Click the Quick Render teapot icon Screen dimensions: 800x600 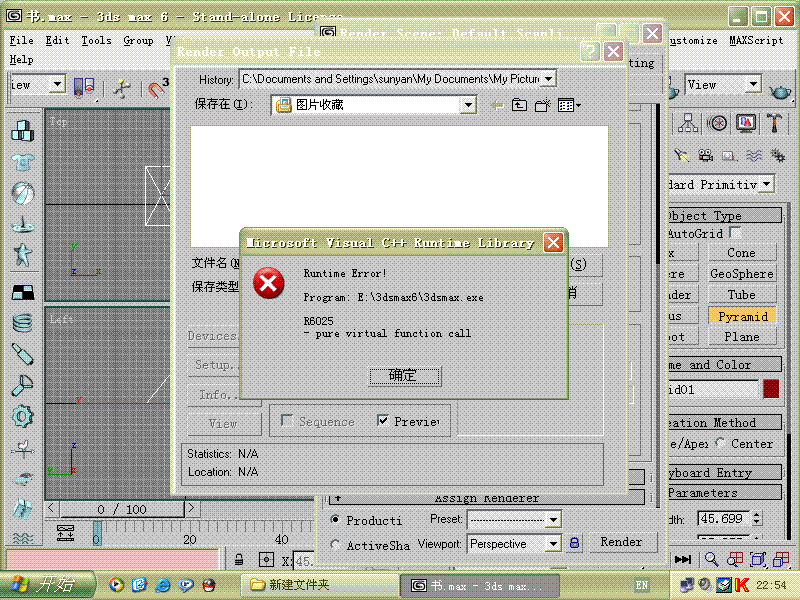click(x=780, y=92)
